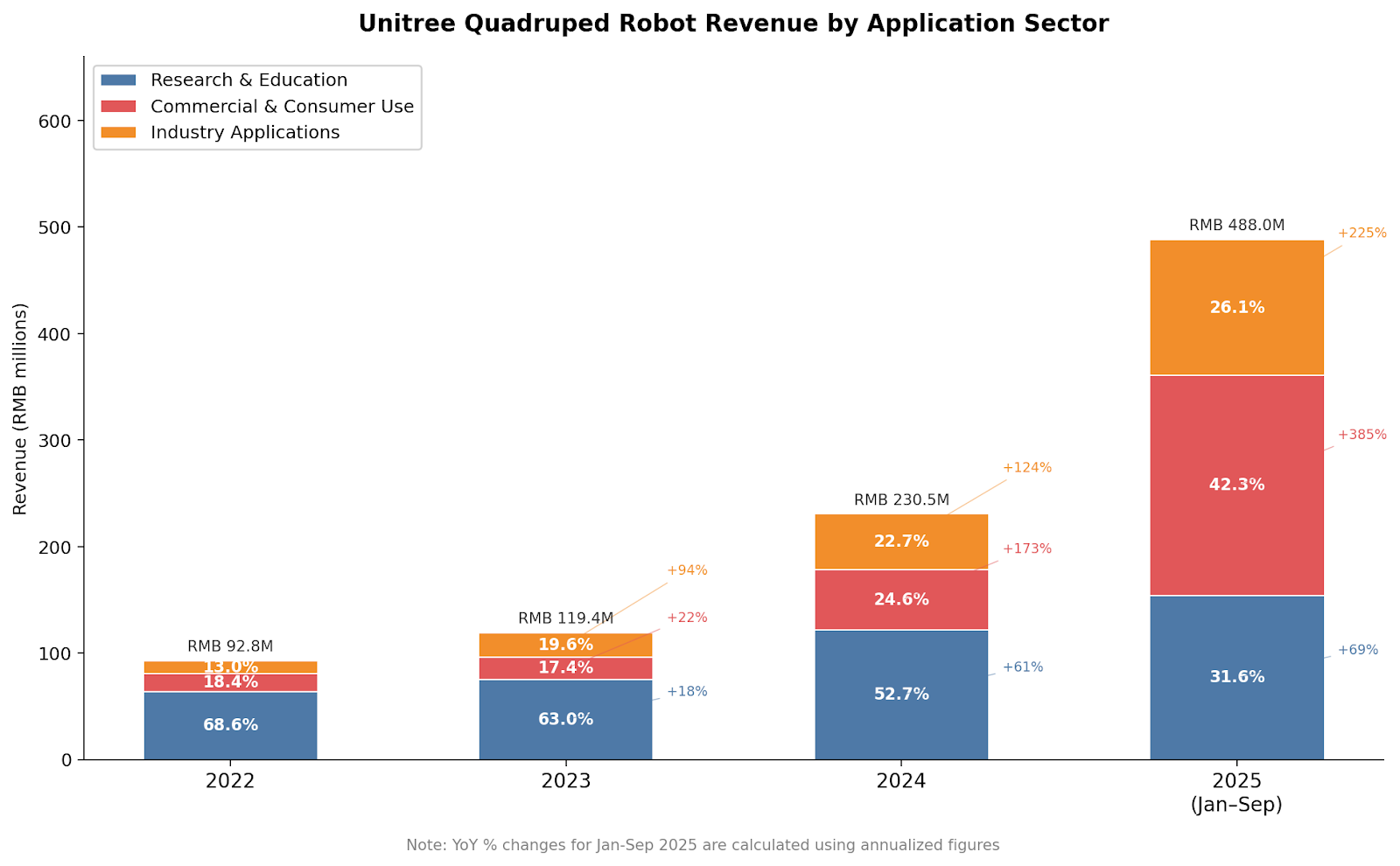
Task: Click the 52.7% blue segment in 2024 bar
Action: [901, 695]
